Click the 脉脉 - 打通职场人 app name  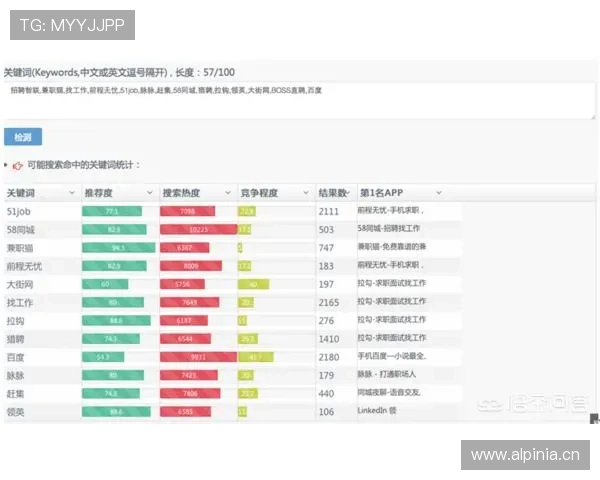386,374
